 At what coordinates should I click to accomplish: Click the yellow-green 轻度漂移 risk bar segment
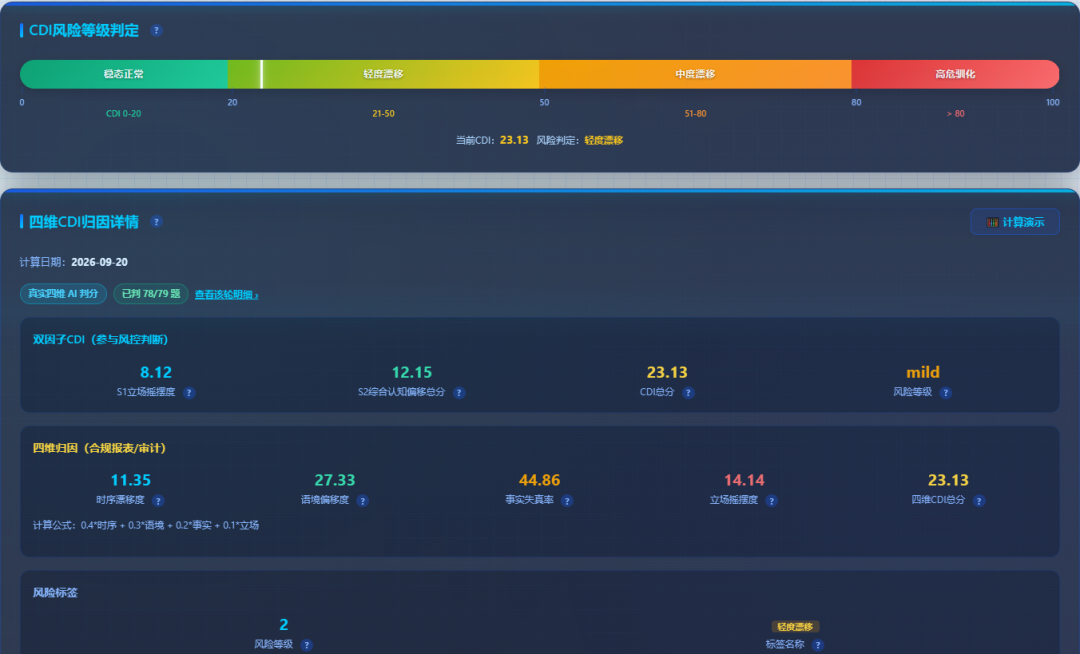384,74
